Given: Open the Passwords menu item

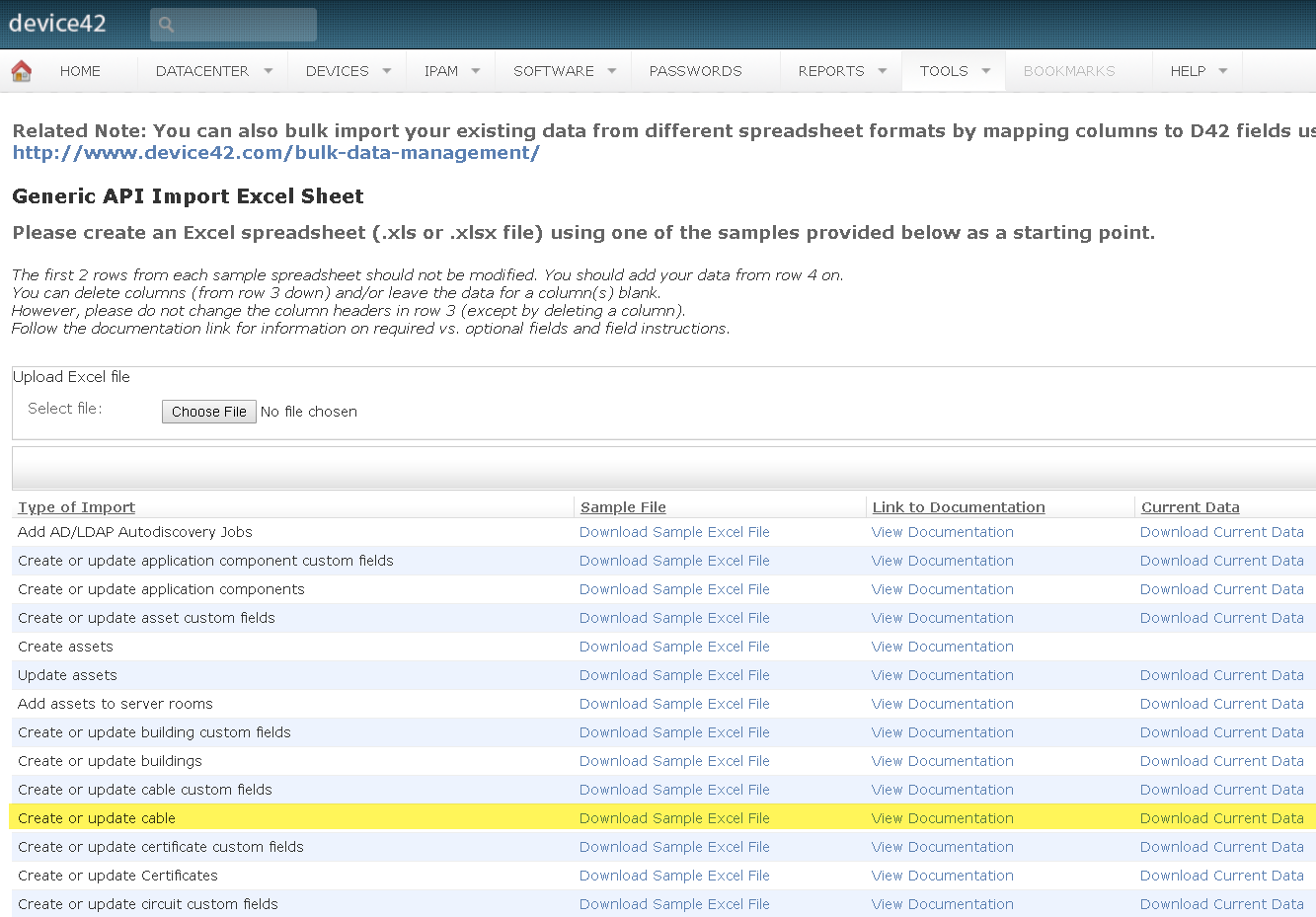Looking at the screenshot, I should 695,71.
